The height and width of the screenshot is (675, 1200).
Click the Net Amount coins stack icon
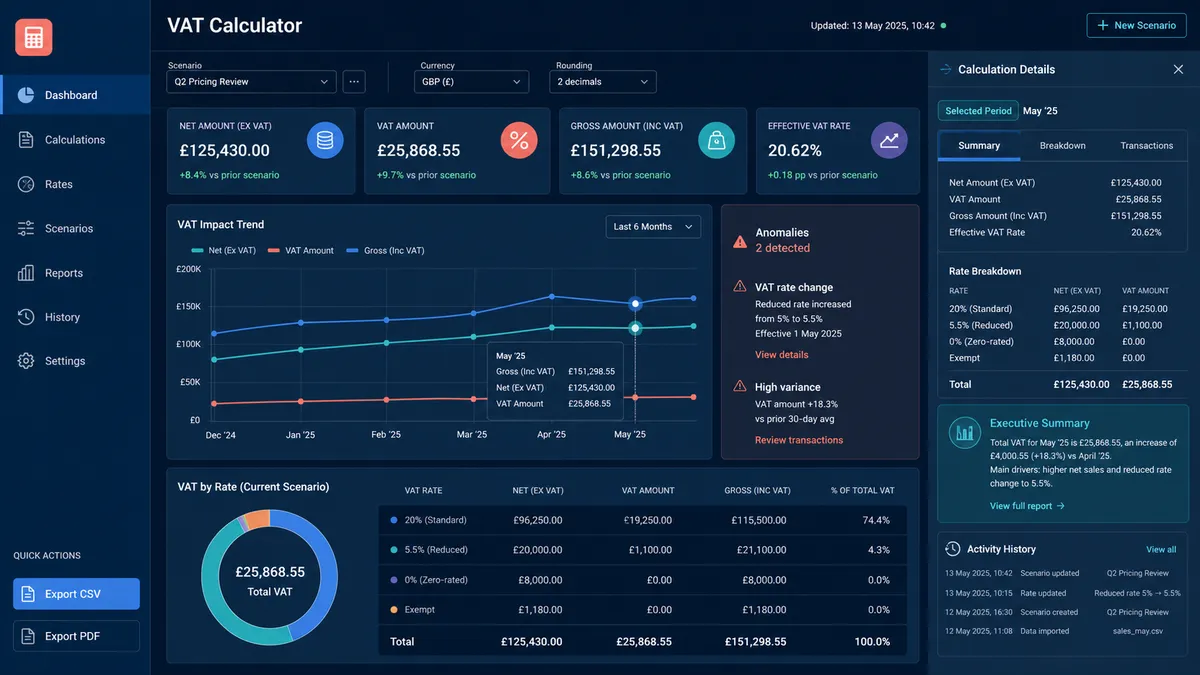click(325, 141)
